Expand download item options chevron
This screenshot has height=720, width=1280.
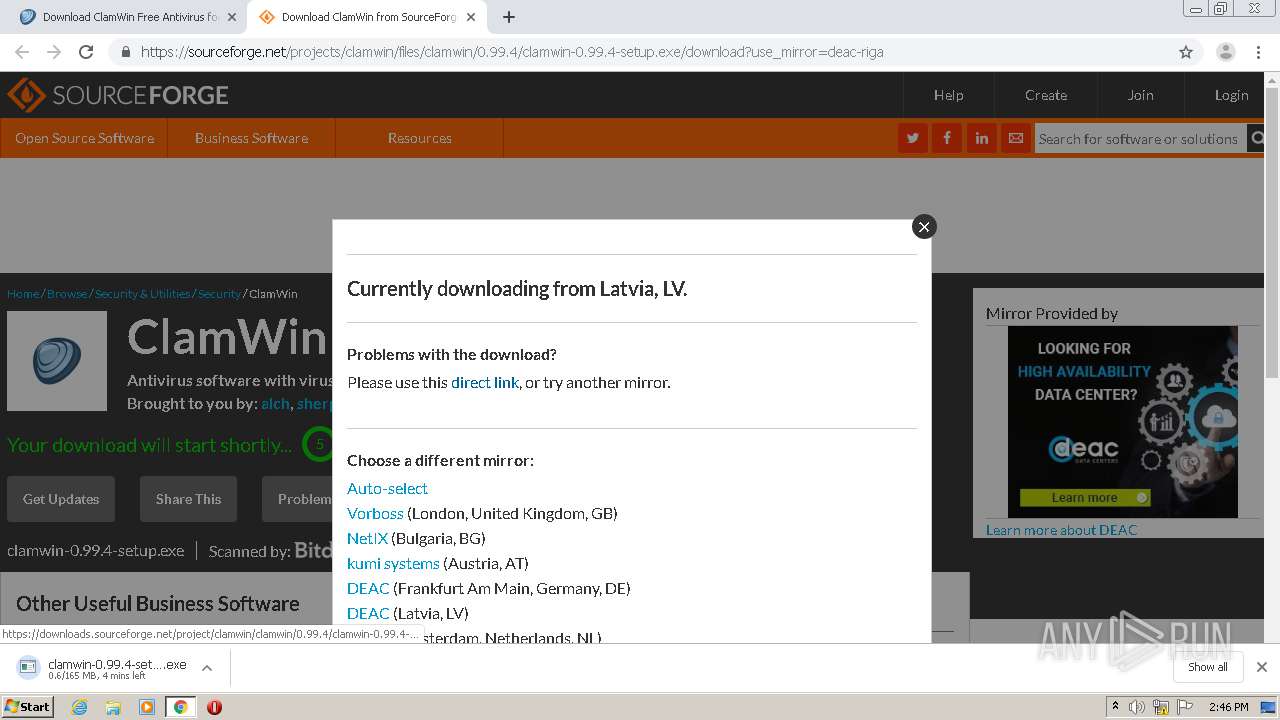[207, 668]
